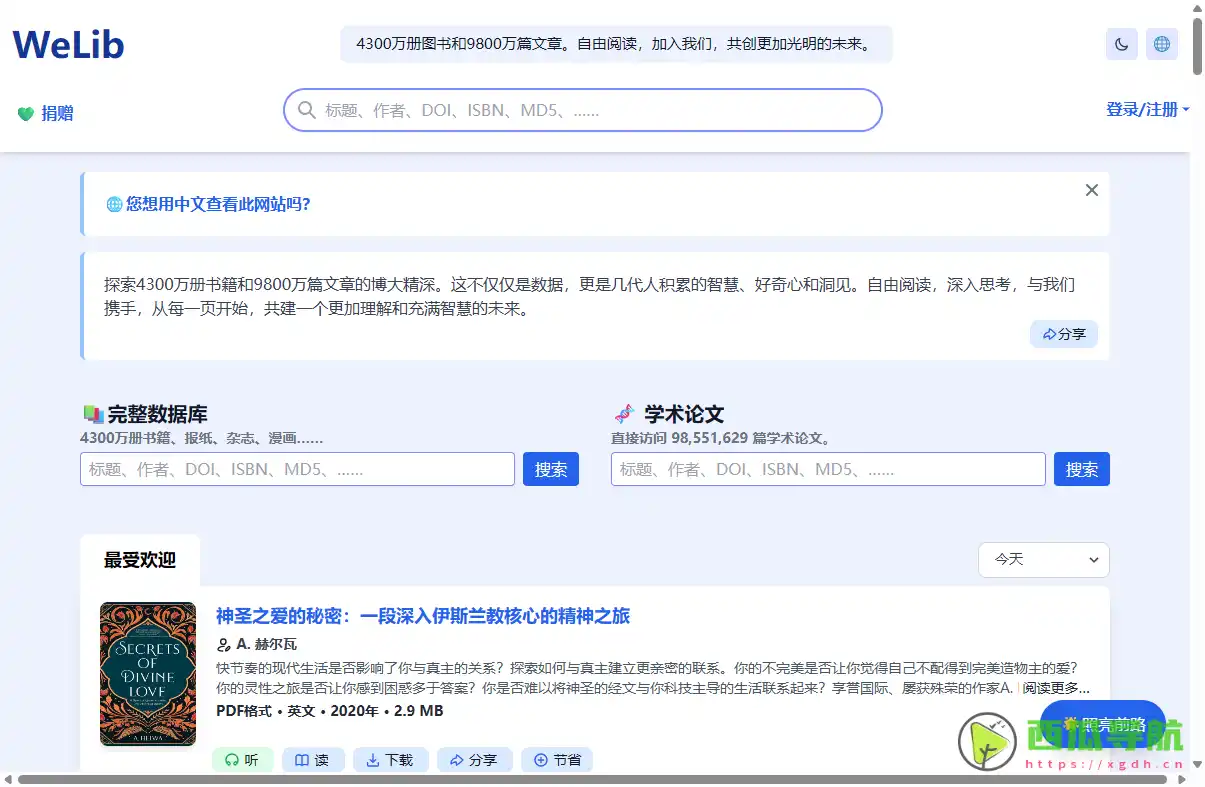The image size is (1205, 787).
Task: Expand the 登录/注册 account dropdown
Action: [x=1147, y=110]
